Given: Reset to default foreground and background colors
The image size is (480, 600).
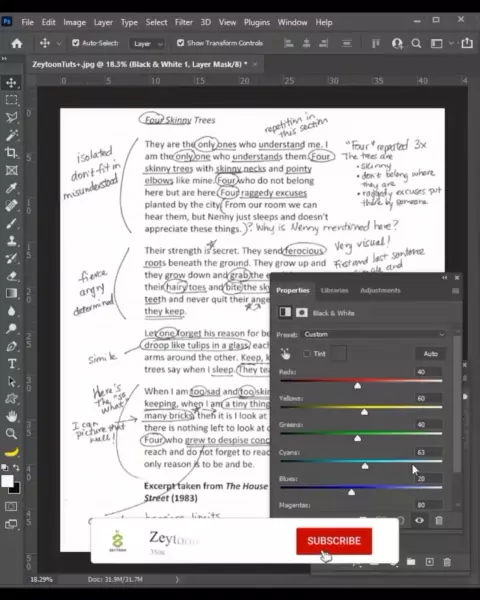Looking at the screenshot, I should (x=5, y=467).
